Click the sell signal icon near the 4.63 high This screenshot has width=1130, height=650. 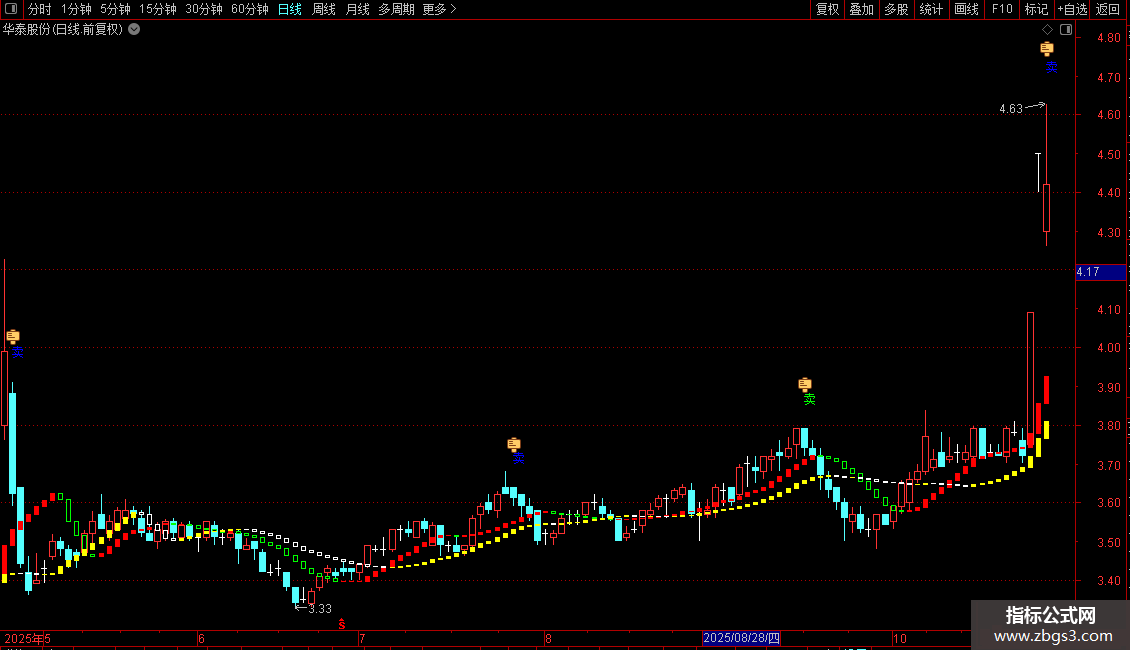[x=1047, y=49]
